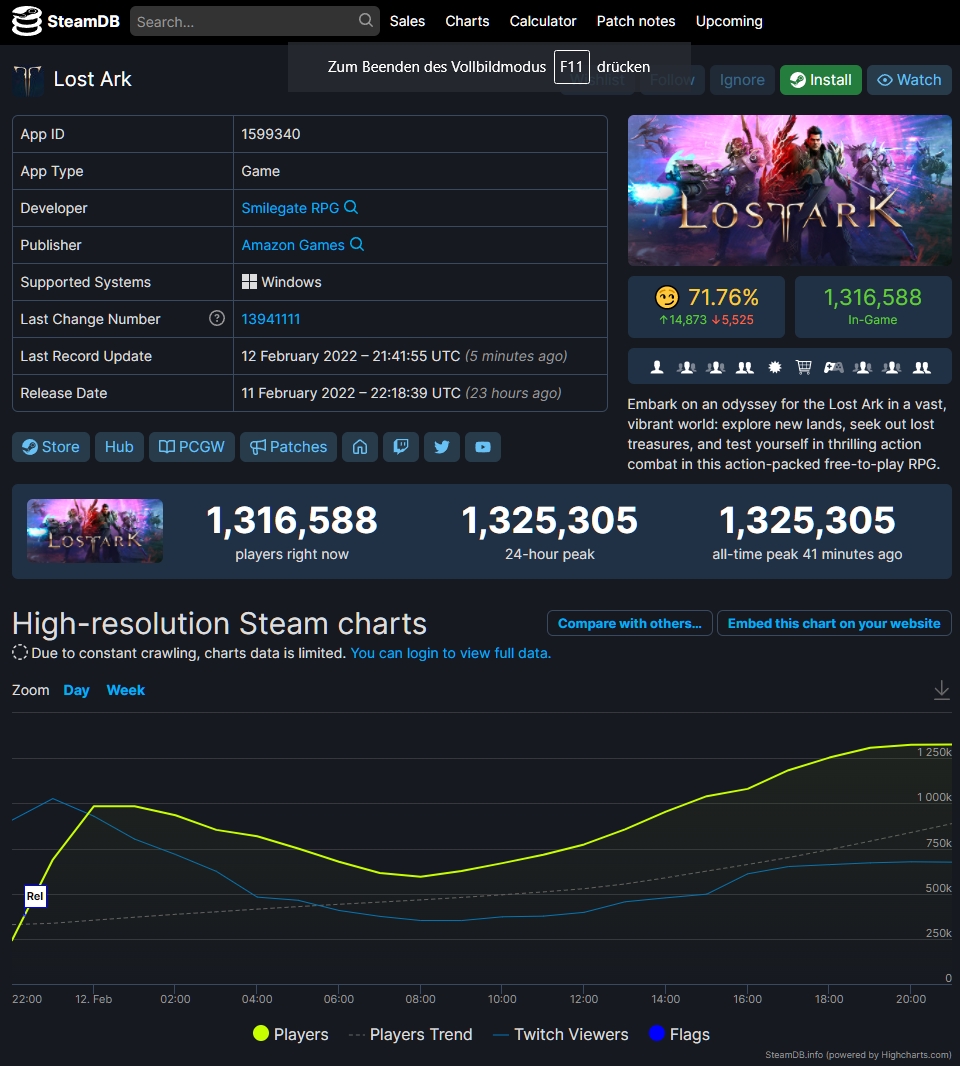Click the green Install button

click(x=821, y=80)
